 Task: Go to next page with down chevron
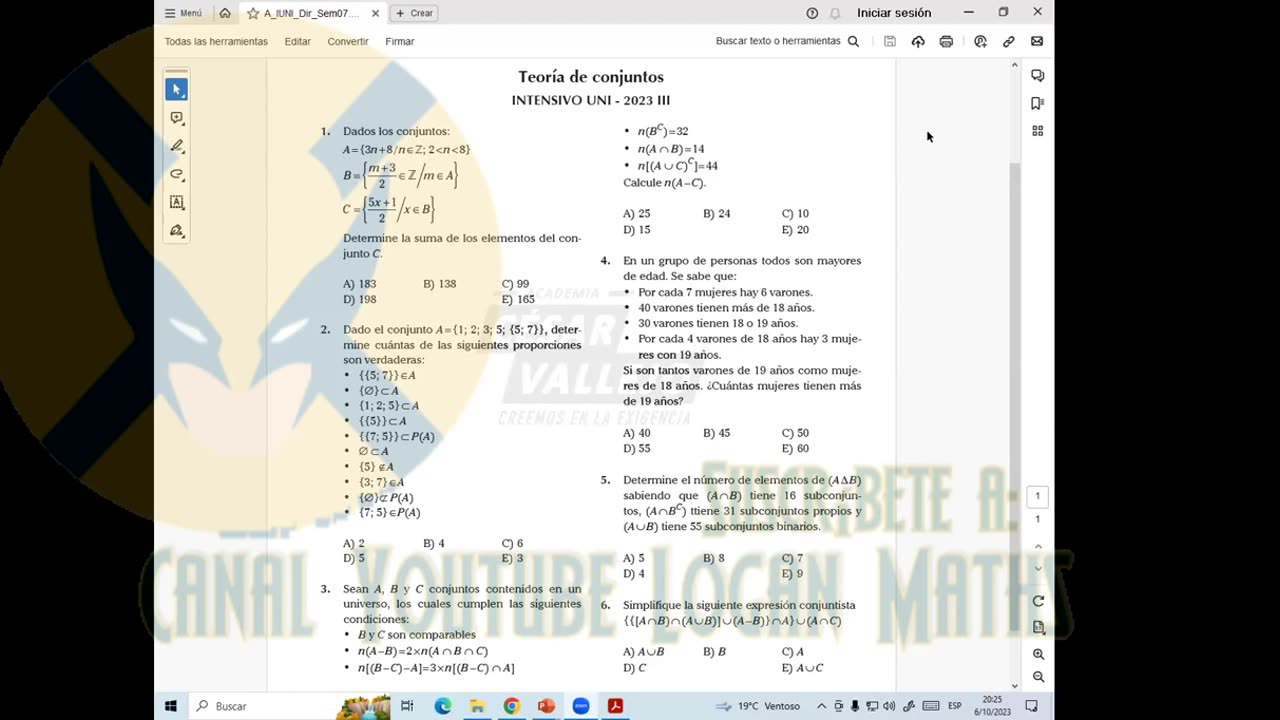pos(1038,568)
